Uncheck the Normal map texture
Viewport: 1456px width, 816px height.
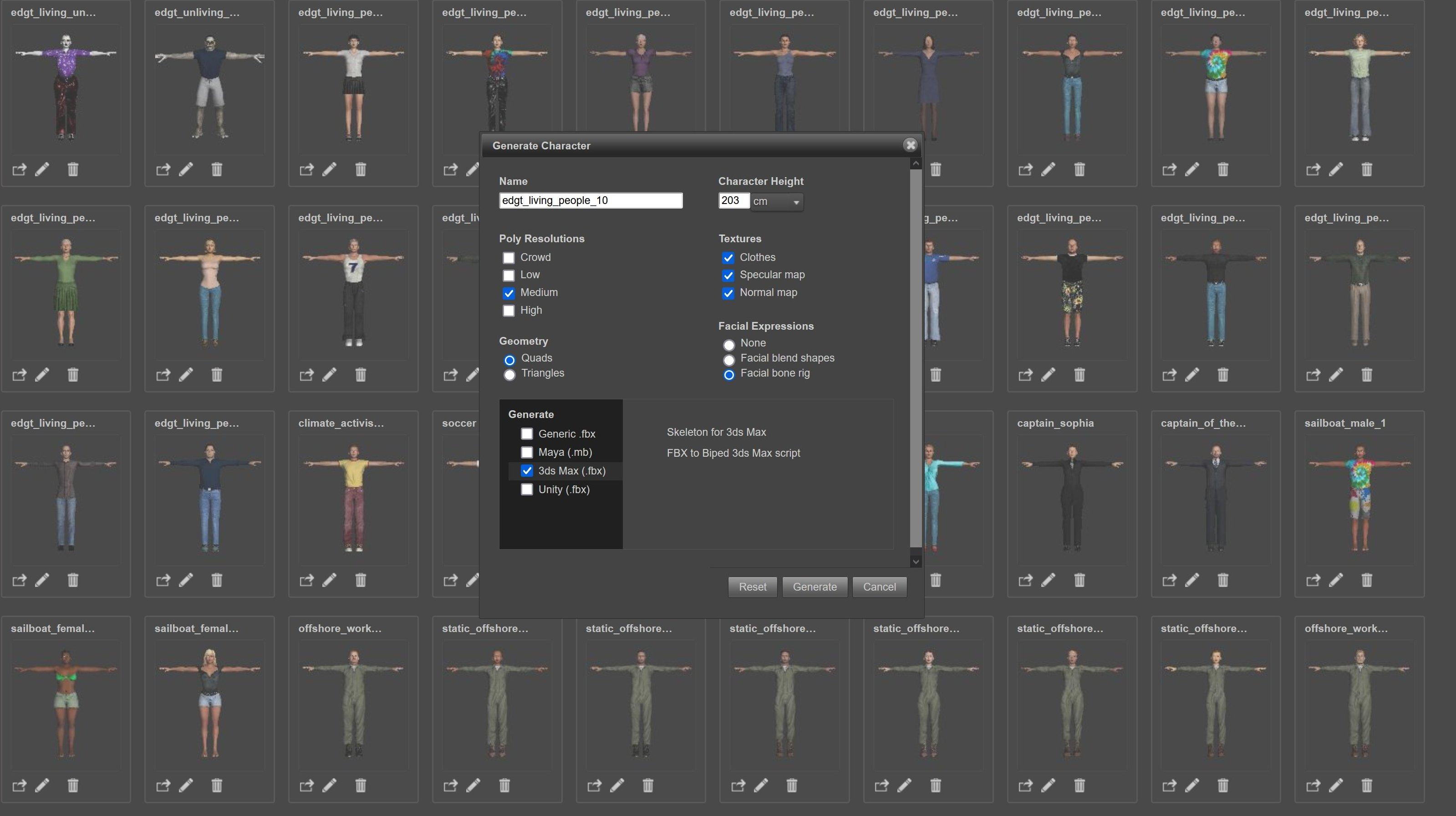click(728, 293)
